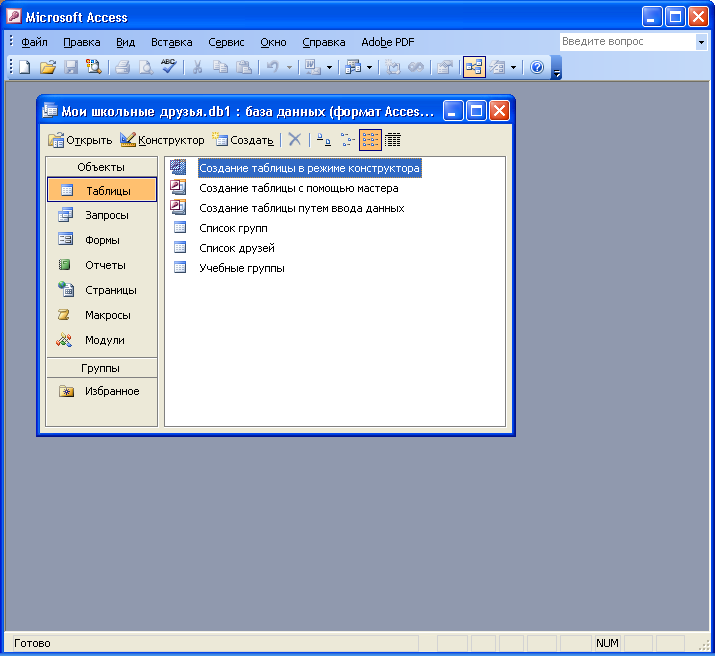Viewport: 715px width, 656px height.
Task: Click the Analyze icon
Action: (353, 67)
